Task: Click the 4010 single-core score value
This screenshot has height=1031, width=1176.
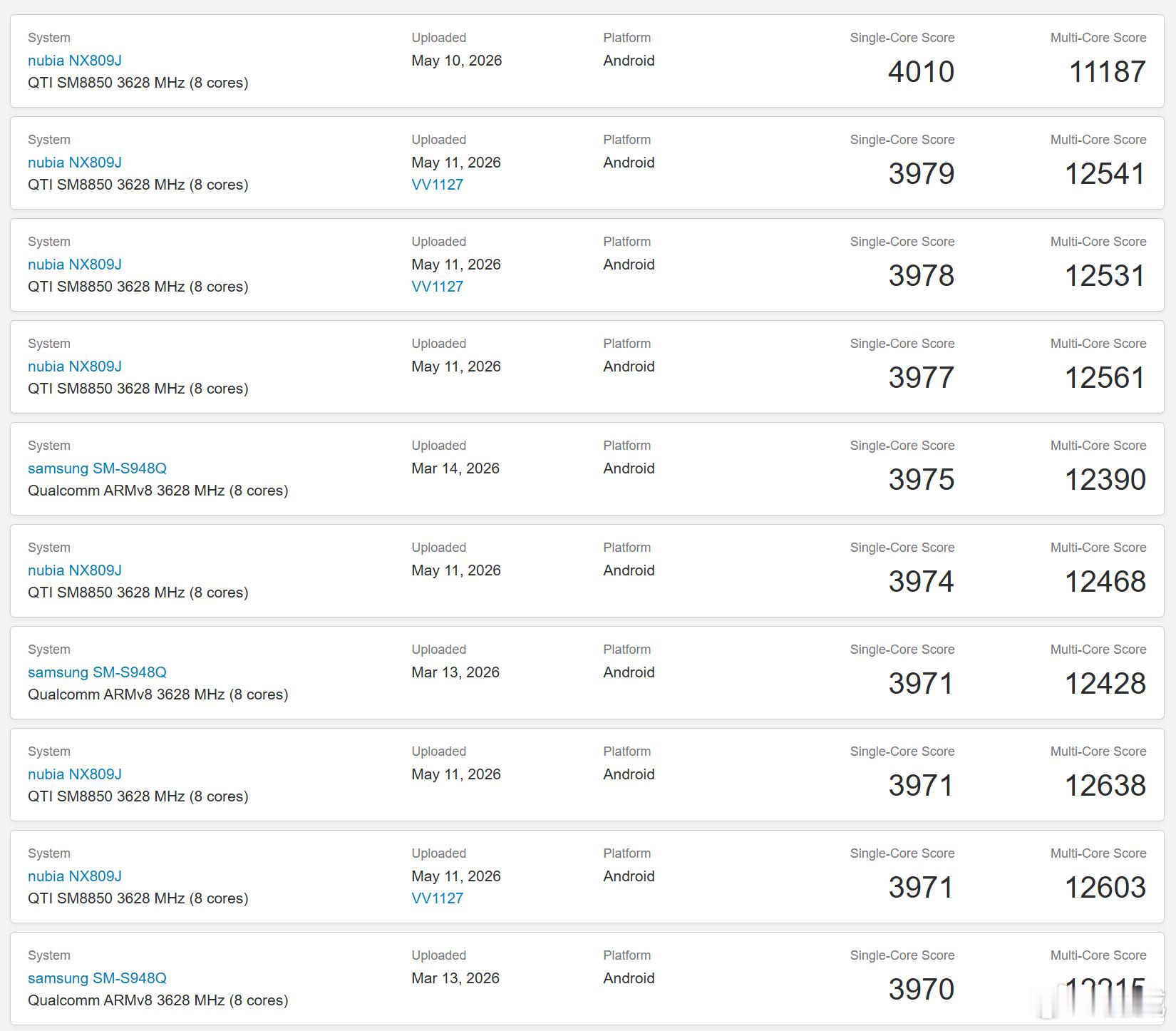Action: click(x=921, y=72)
